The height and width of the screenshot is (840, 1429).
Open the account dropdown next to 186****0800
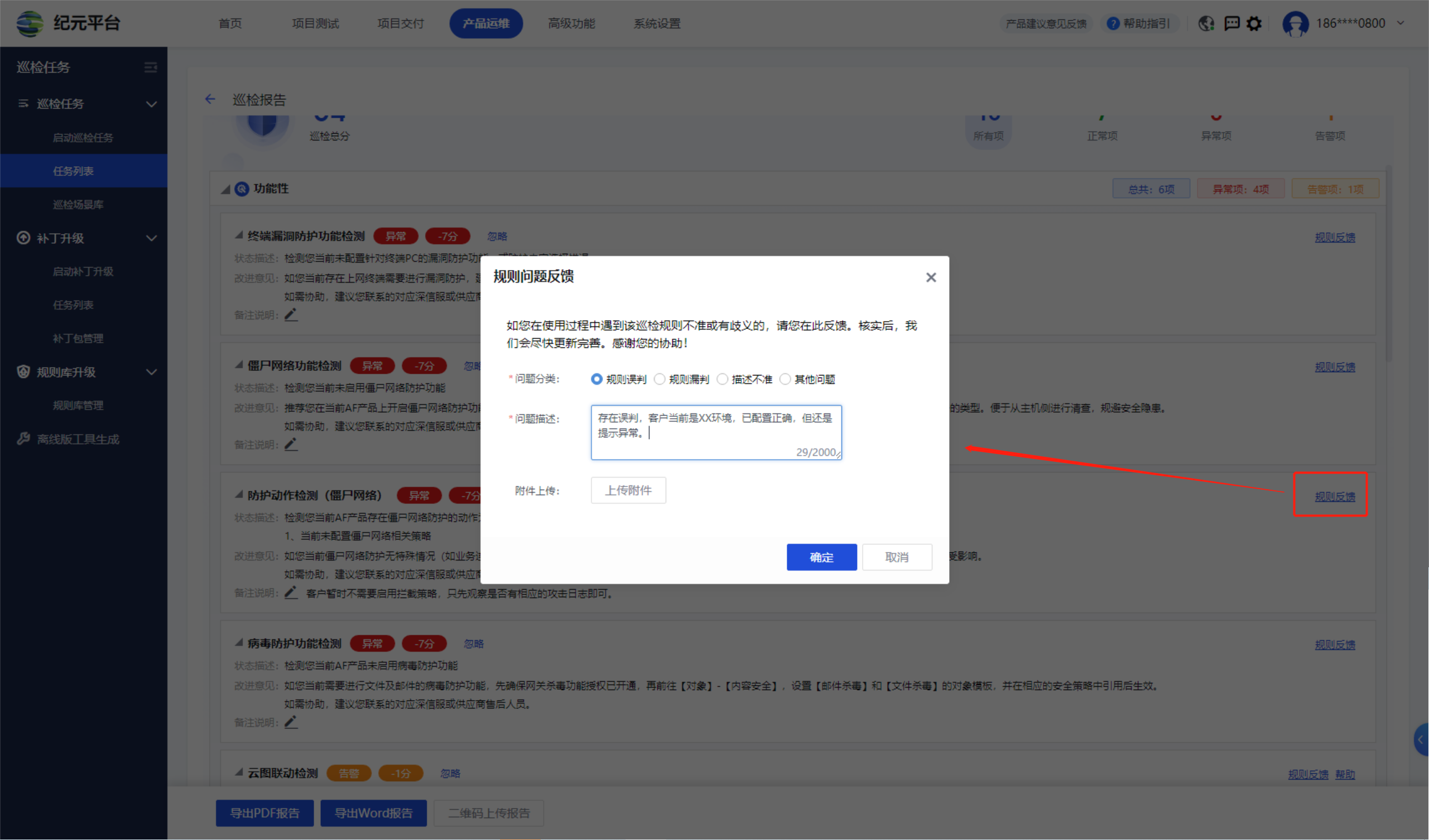click(1400, 23)
